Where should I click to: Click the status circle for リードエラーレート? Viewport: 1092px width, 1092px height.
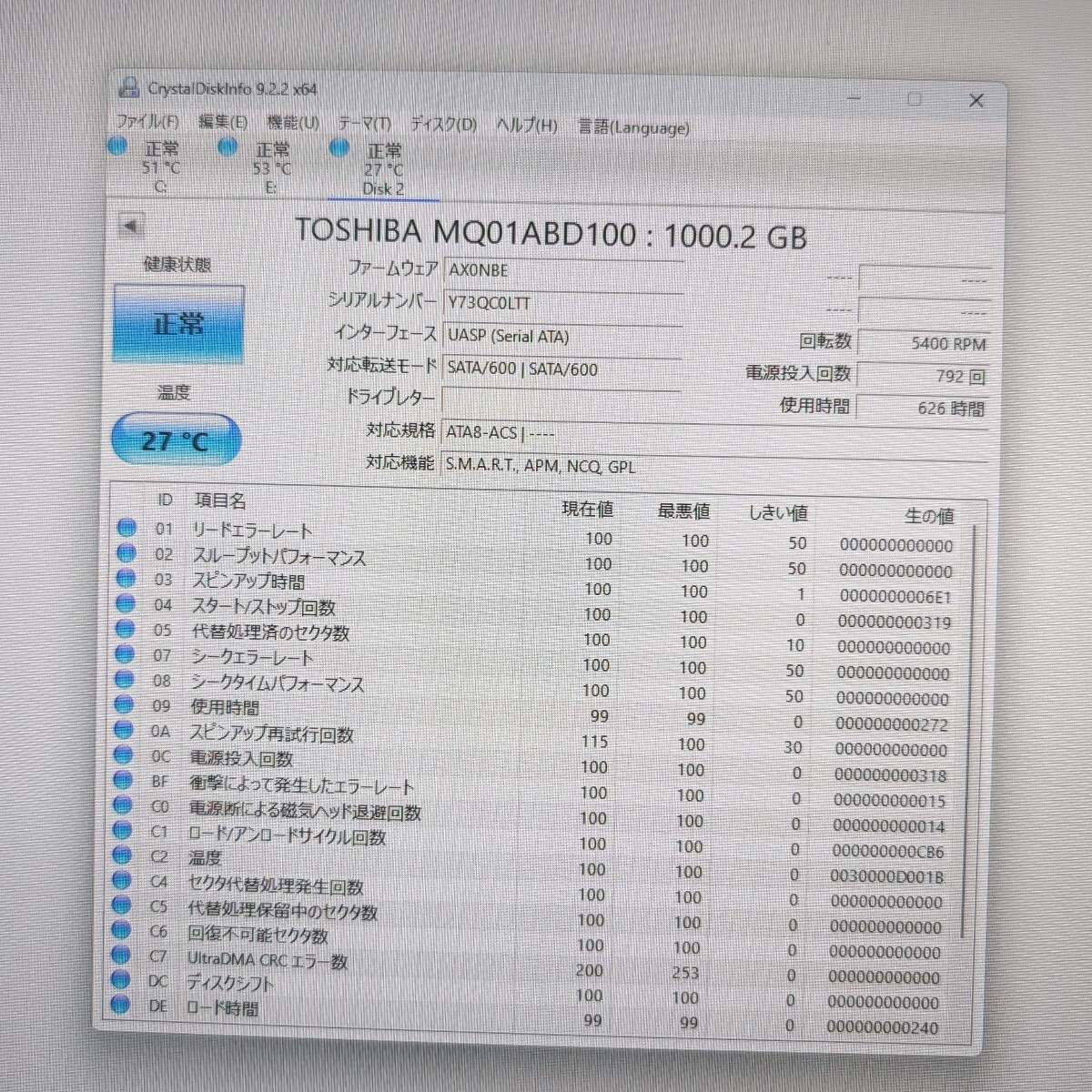(126, 527)
